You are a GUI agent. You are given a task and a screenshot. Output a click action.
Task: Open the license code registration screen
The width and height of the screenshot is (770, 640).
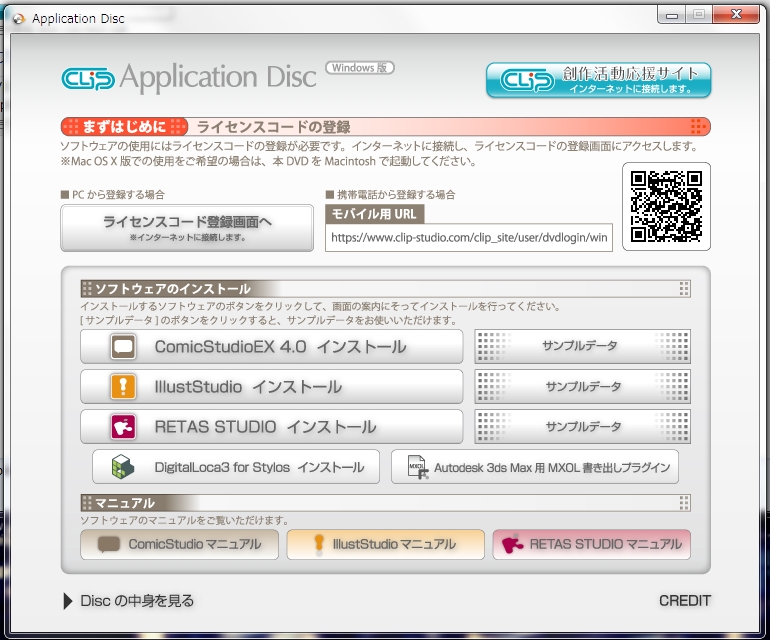[x=187, y=228]
